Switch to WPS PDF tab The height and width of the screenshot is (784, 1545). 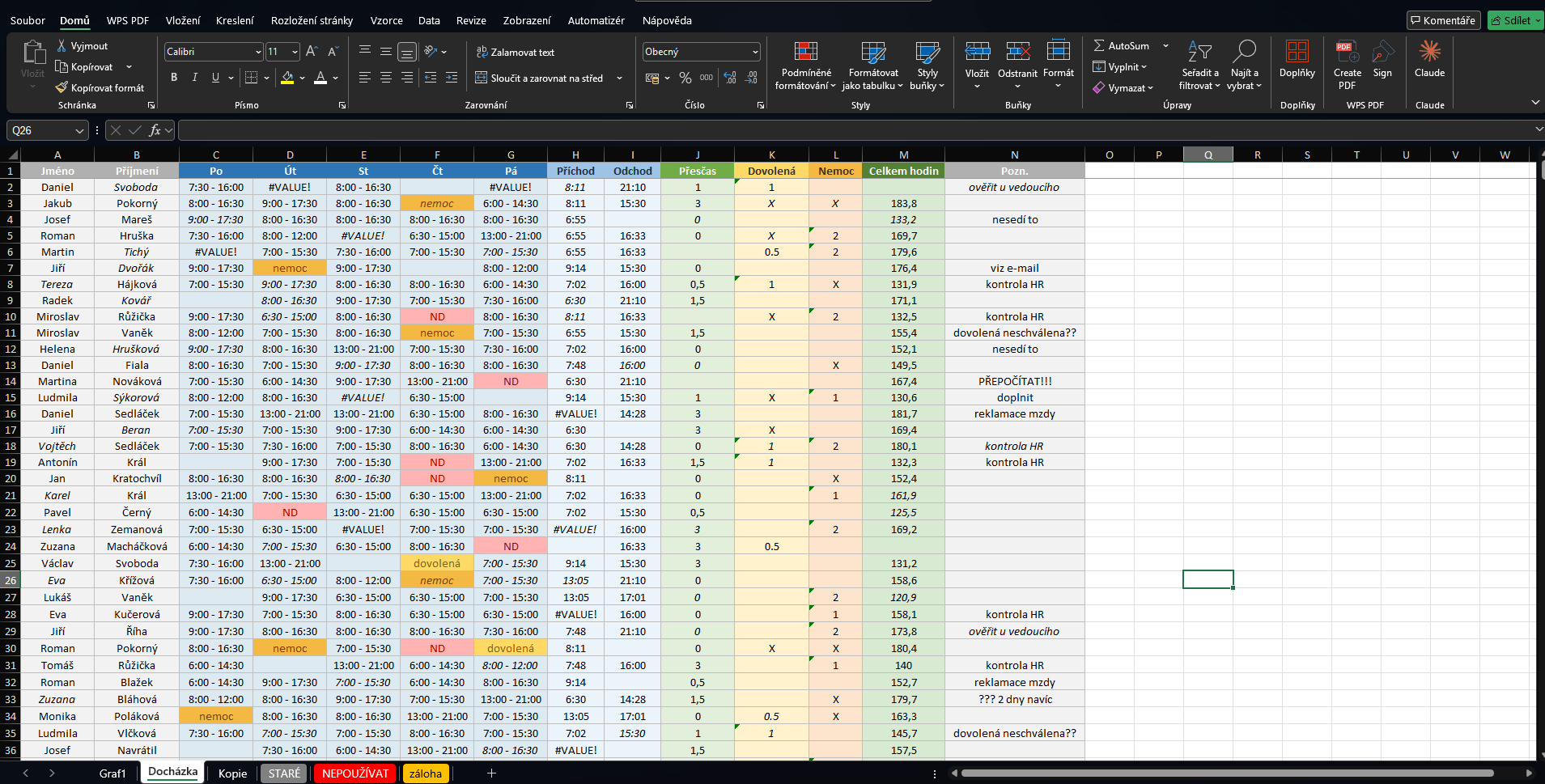click(128, 20)
